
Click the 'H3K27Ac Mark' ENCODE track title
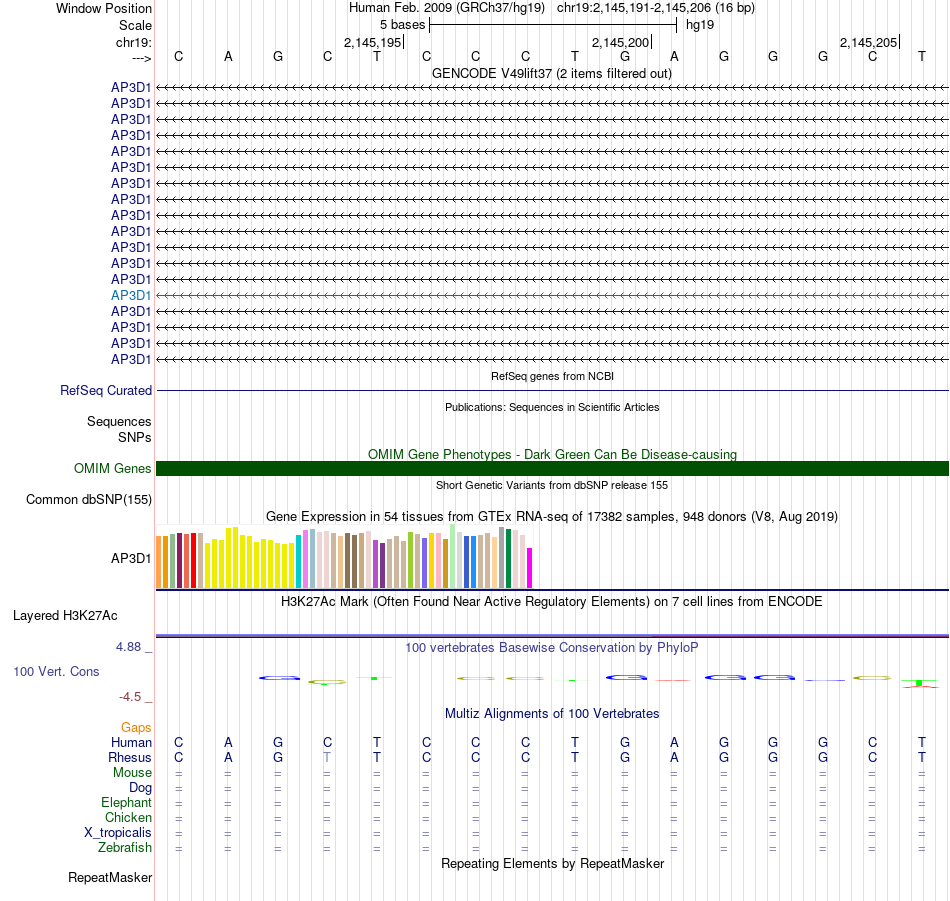[x=552, y=602]
